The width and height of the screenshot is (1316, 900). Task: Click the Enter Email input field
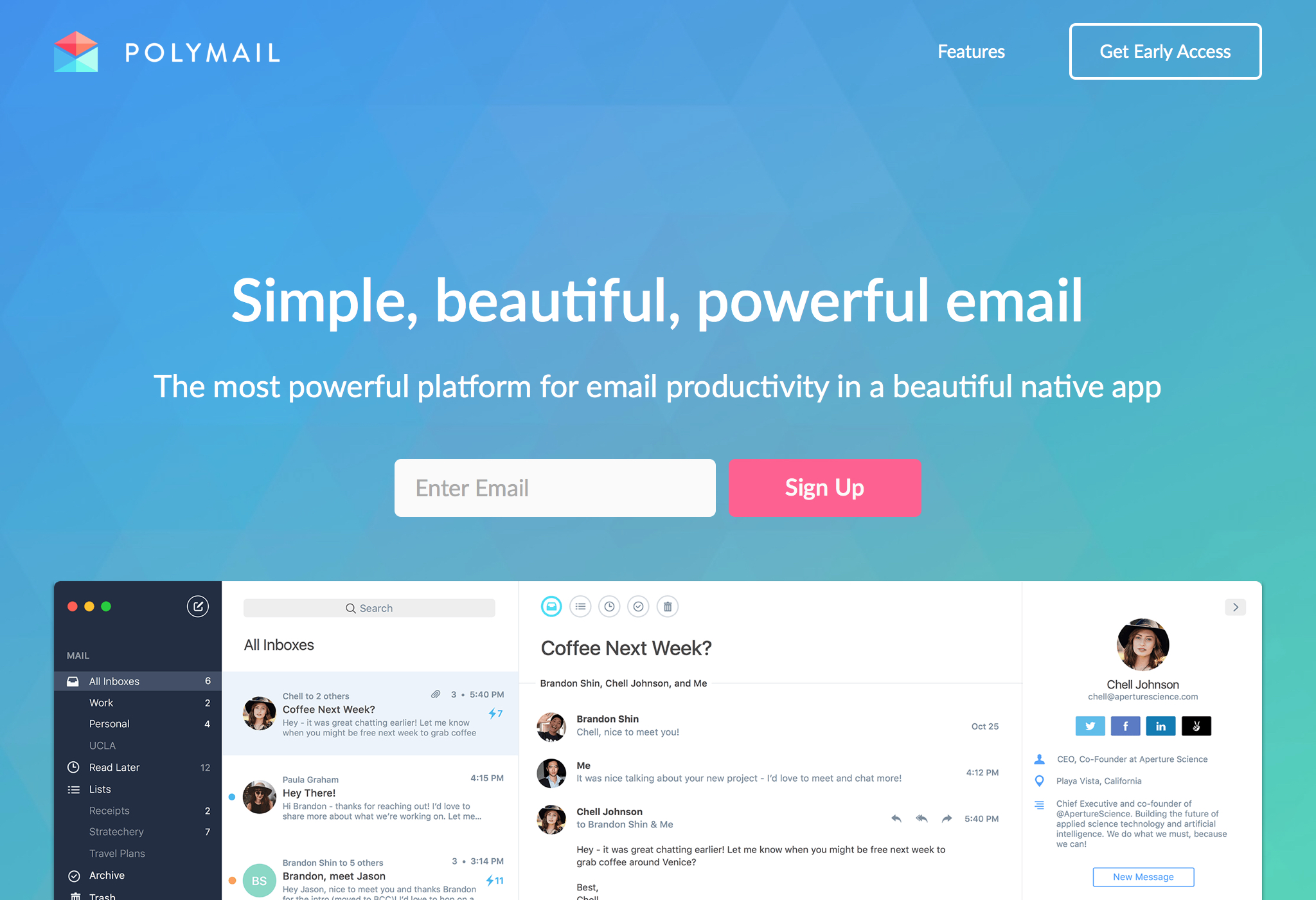pos(554,488)
